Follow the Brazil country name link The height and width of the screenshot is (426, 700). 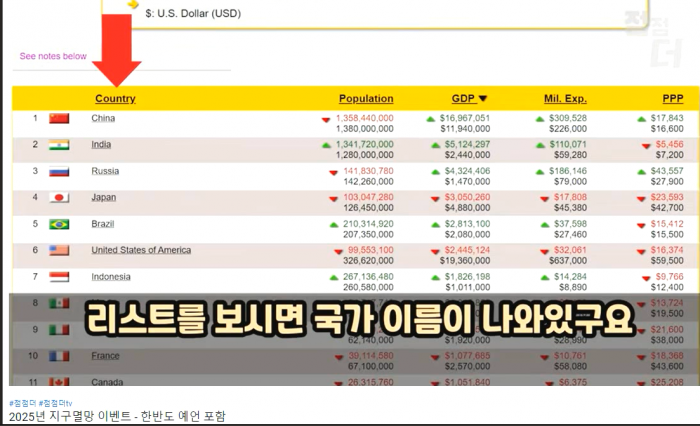tap(104, 223)
